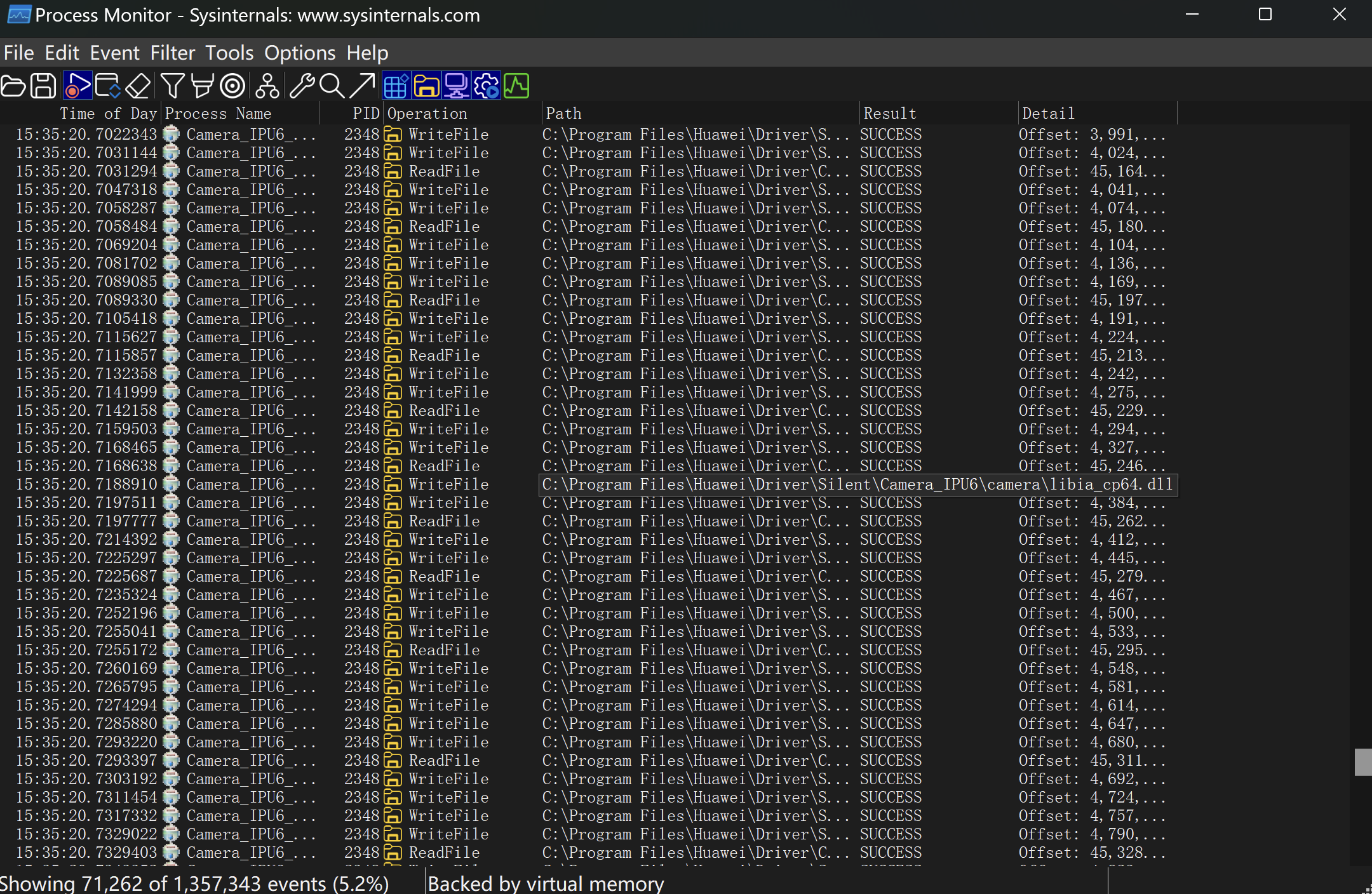Click the process icon in the 15:35:20.7022343 row

click(171, 134)
